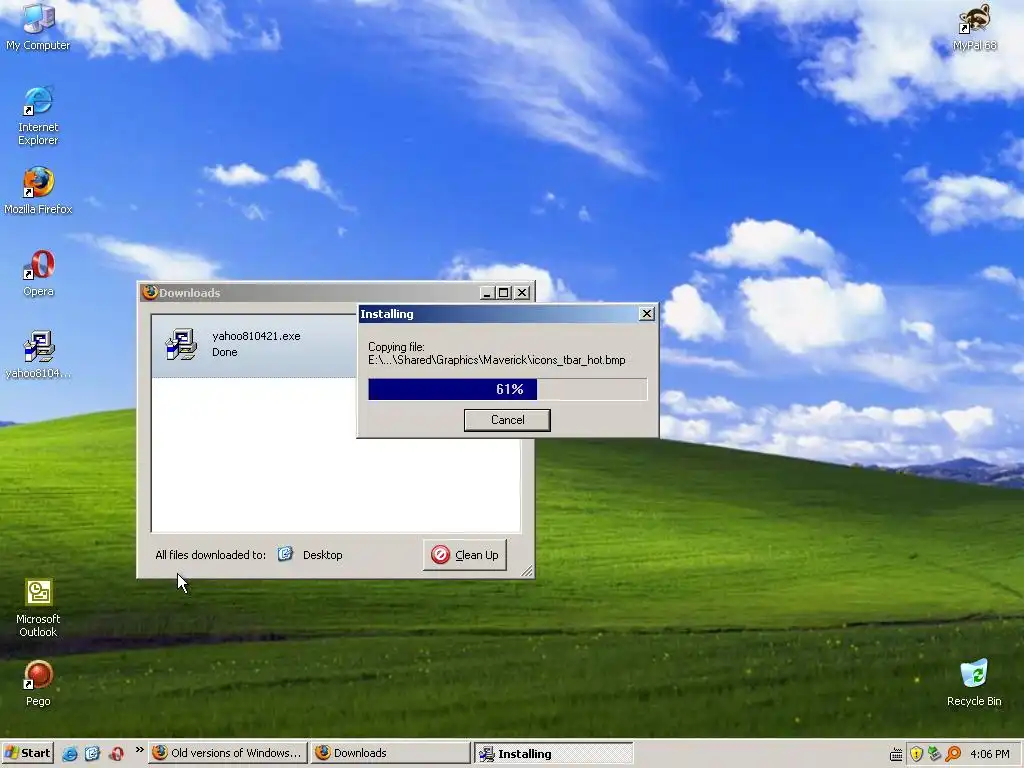
Task: Click the All files downloaded to label
Action: coord(210,555)
